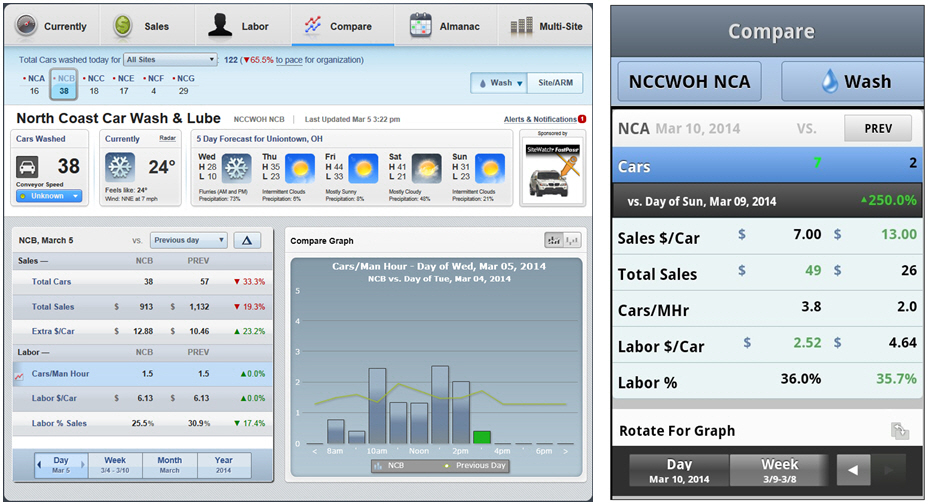Click the current weather snowflake icon
Image resolution: width=929 pixels, height=504 pixels.
(120, 168)
